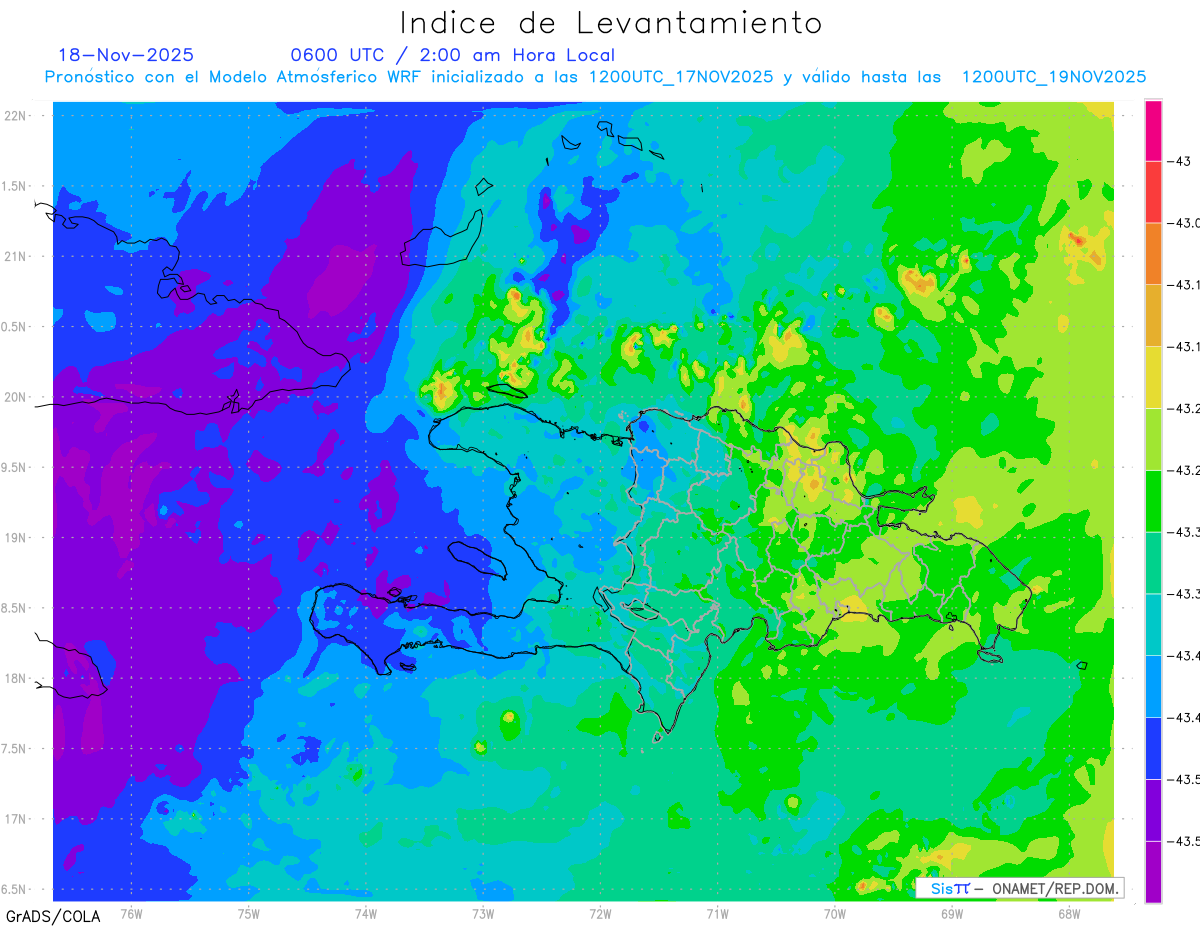Click the '76W' longitude label
This screenshot has width=1200, height=927.
click(x=131, y=914)
